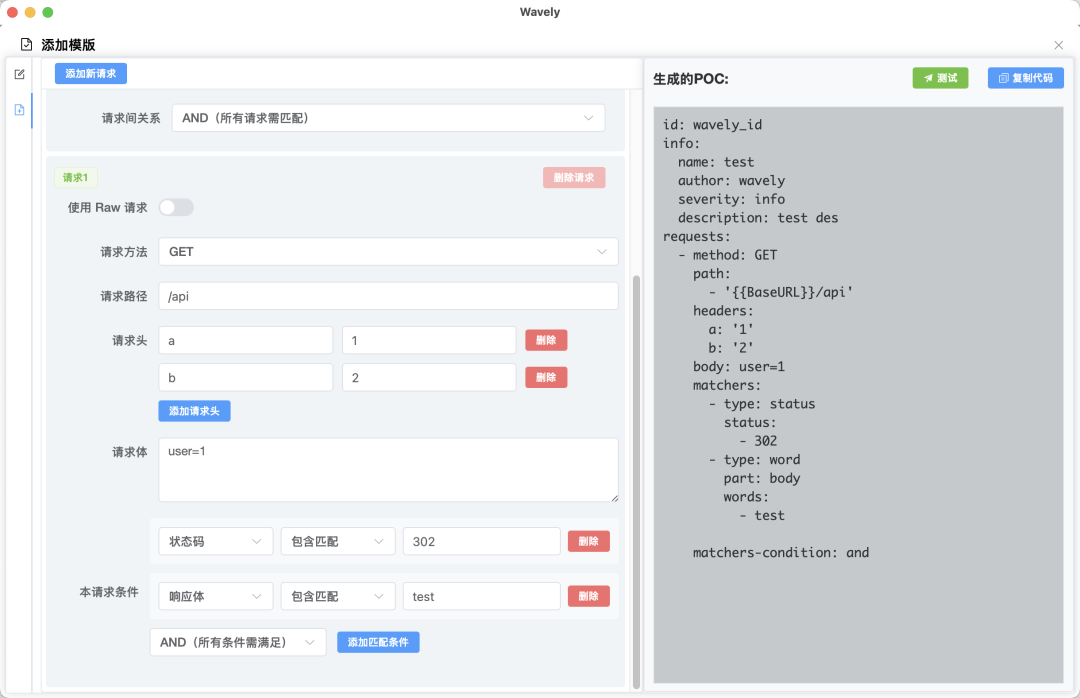Image resolution: width=1080 pixels, height=698 pixels.
Task: Click the 添加匹配条件 button
Action: [x=378, y=642]
